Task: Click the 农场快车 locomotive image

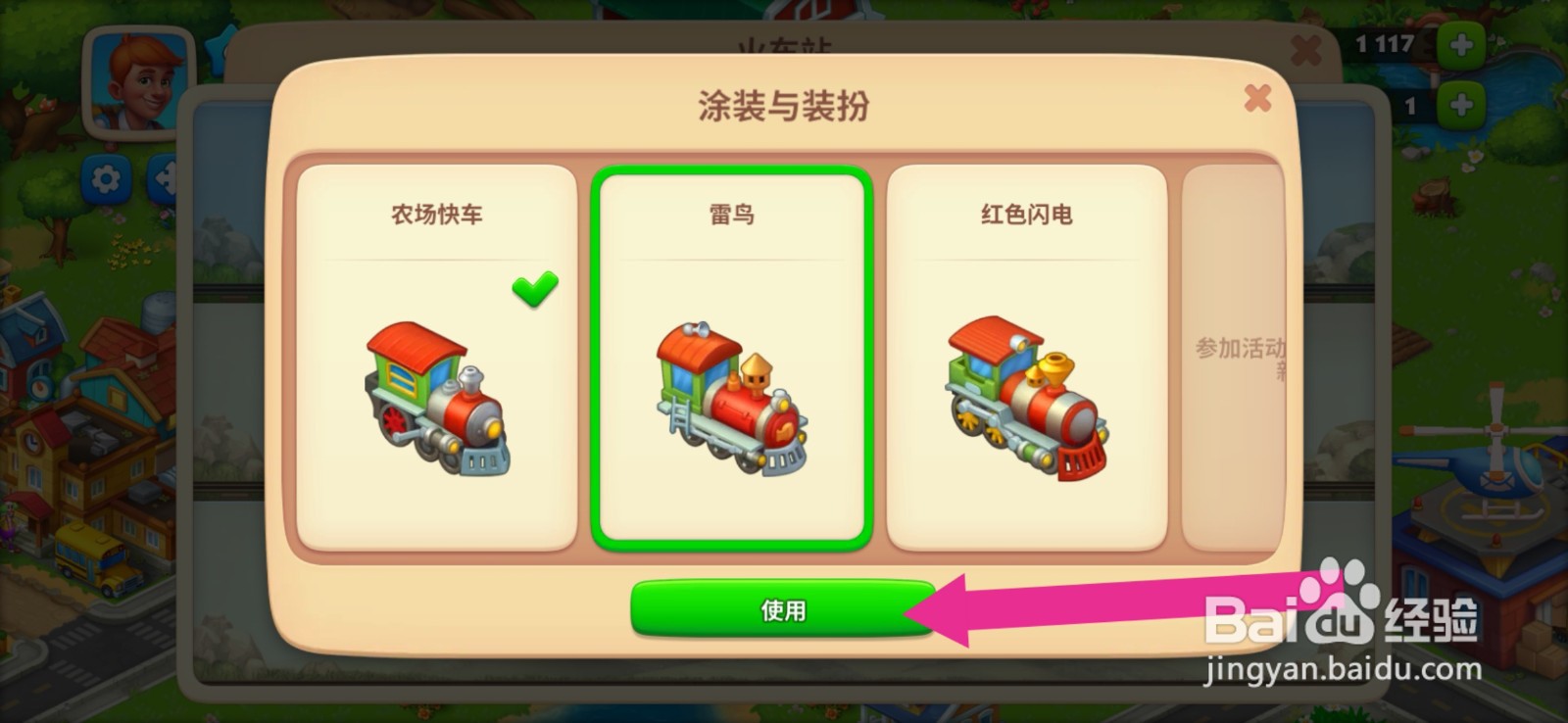Action: [x=437, y=399]
